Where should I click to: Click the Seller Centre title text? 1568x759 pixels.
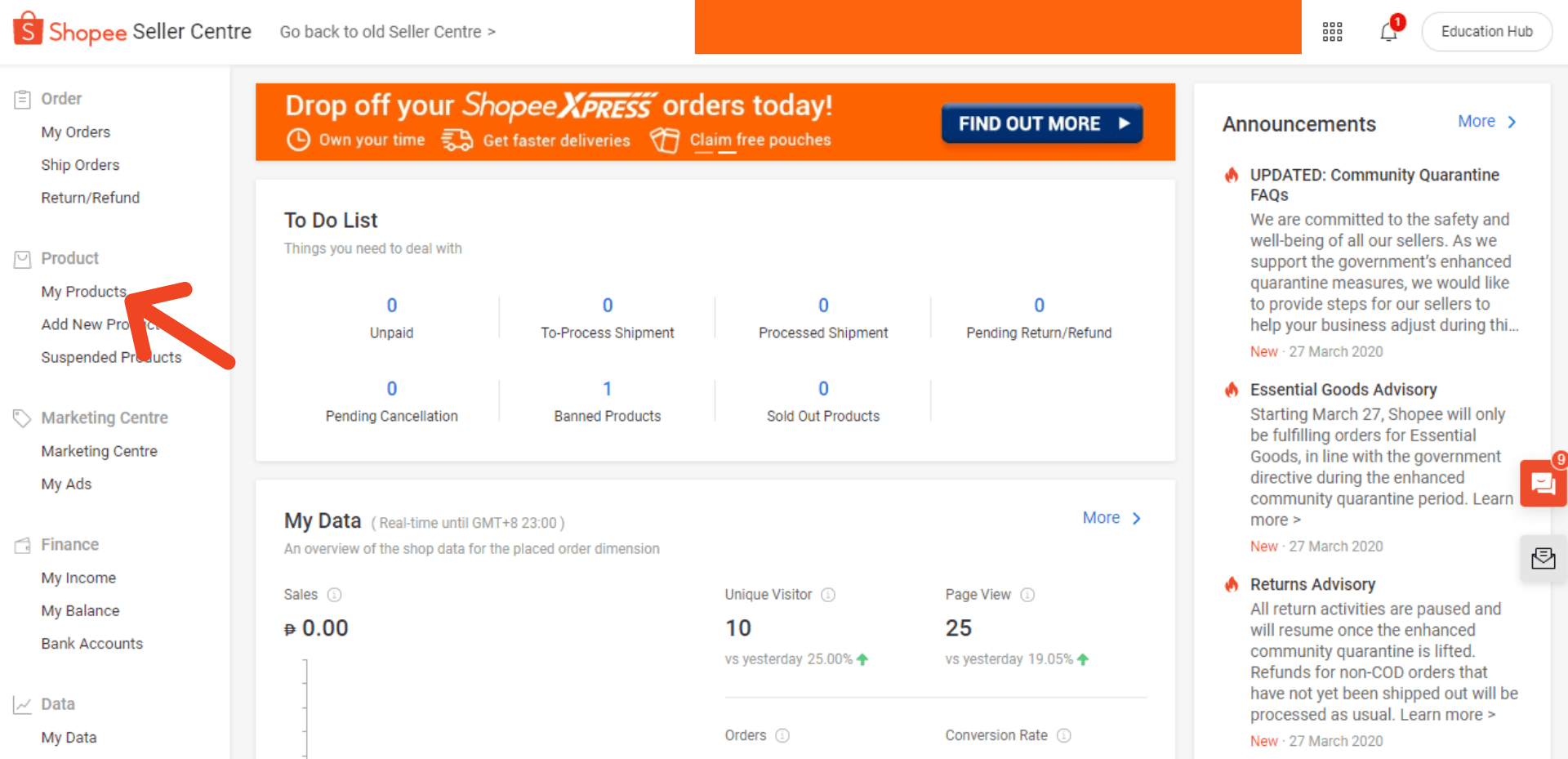(x=192, y=32)
